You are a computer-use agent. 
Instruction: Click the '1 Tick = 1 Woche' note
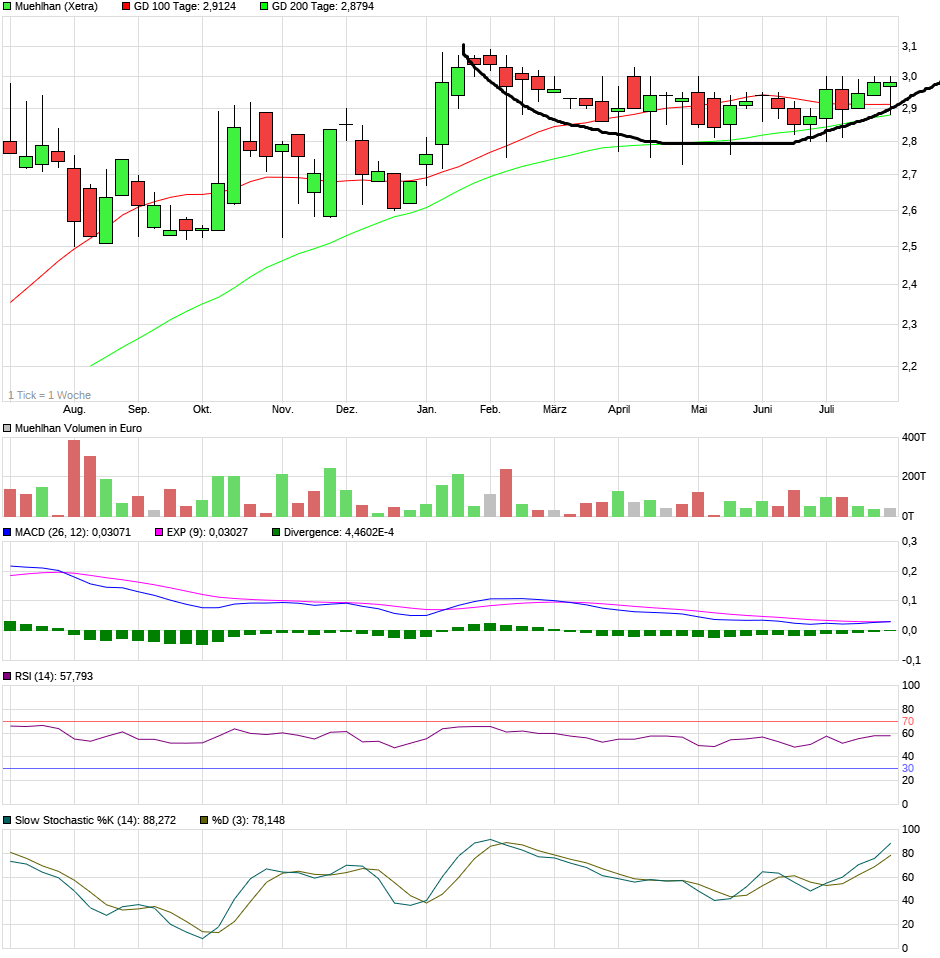[x=49, y=395]
